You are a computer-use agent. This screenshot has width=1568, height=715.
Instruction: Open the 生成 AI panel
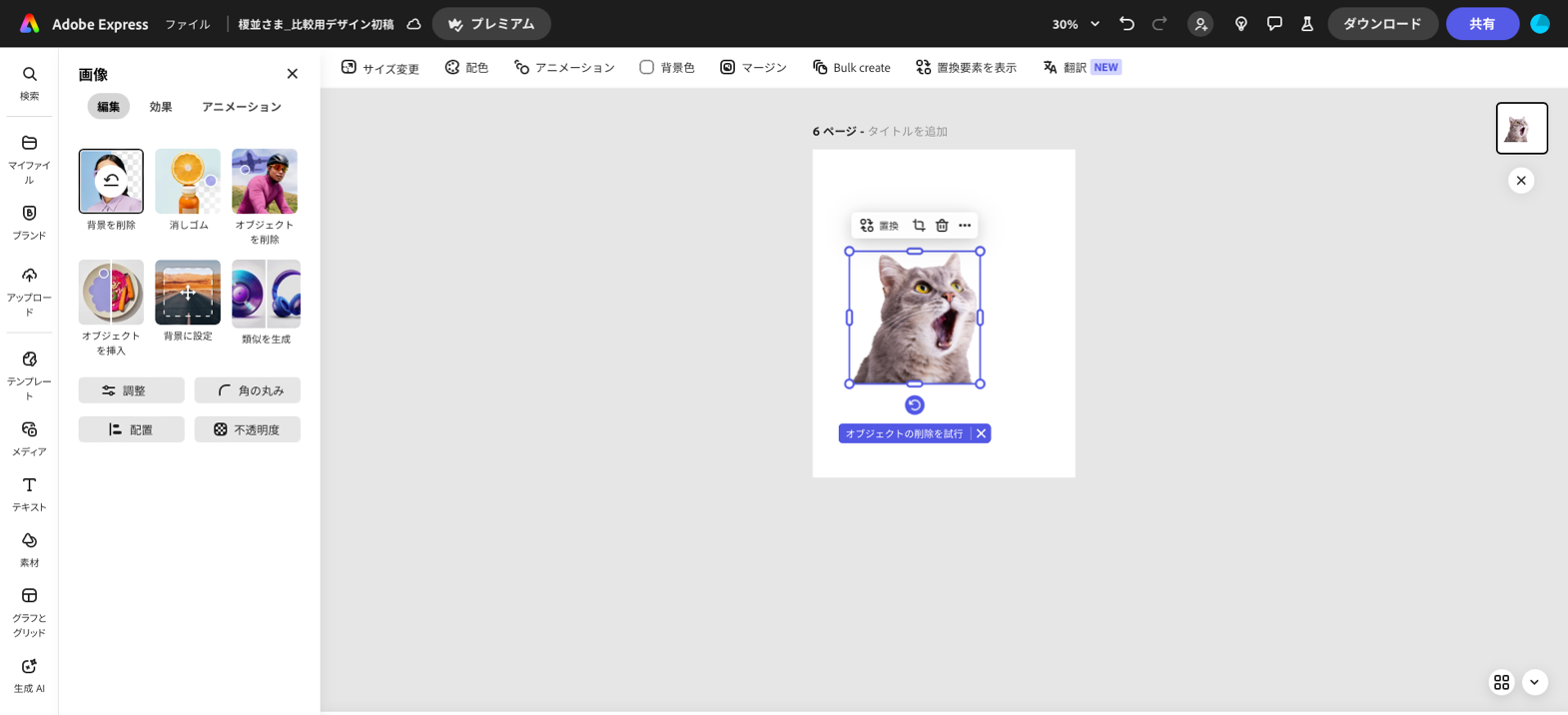tap(29, 675)
